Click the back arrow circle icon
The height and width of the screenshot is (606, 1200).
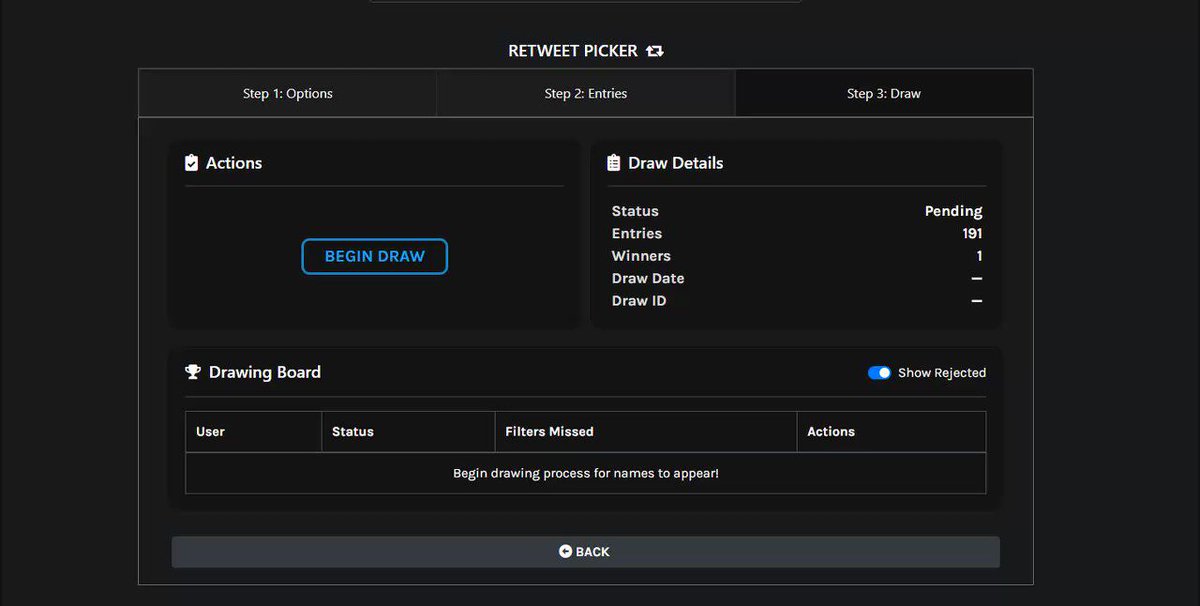[565, 552]
